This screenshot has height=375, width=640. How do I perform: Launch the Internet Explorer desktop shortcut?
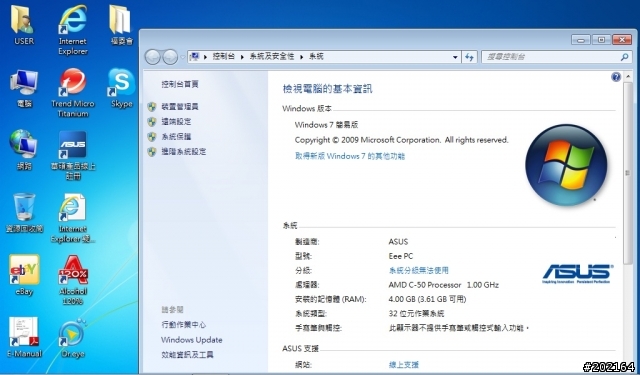pyautogui.click(x=73, y=29)
